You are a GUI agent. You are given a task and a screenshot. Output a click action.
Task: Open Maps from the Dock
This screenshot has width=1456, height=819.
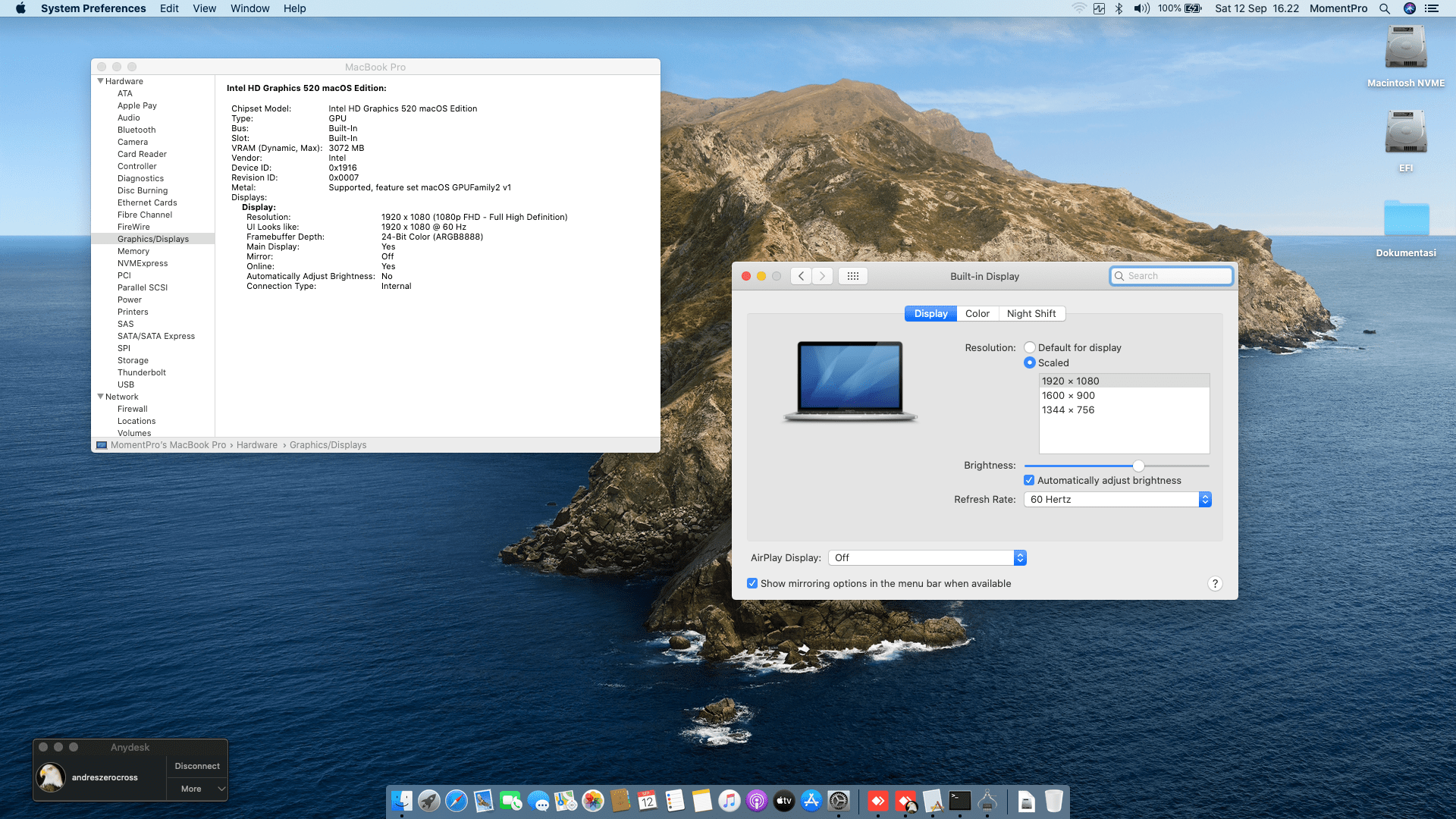click(566, 801)
